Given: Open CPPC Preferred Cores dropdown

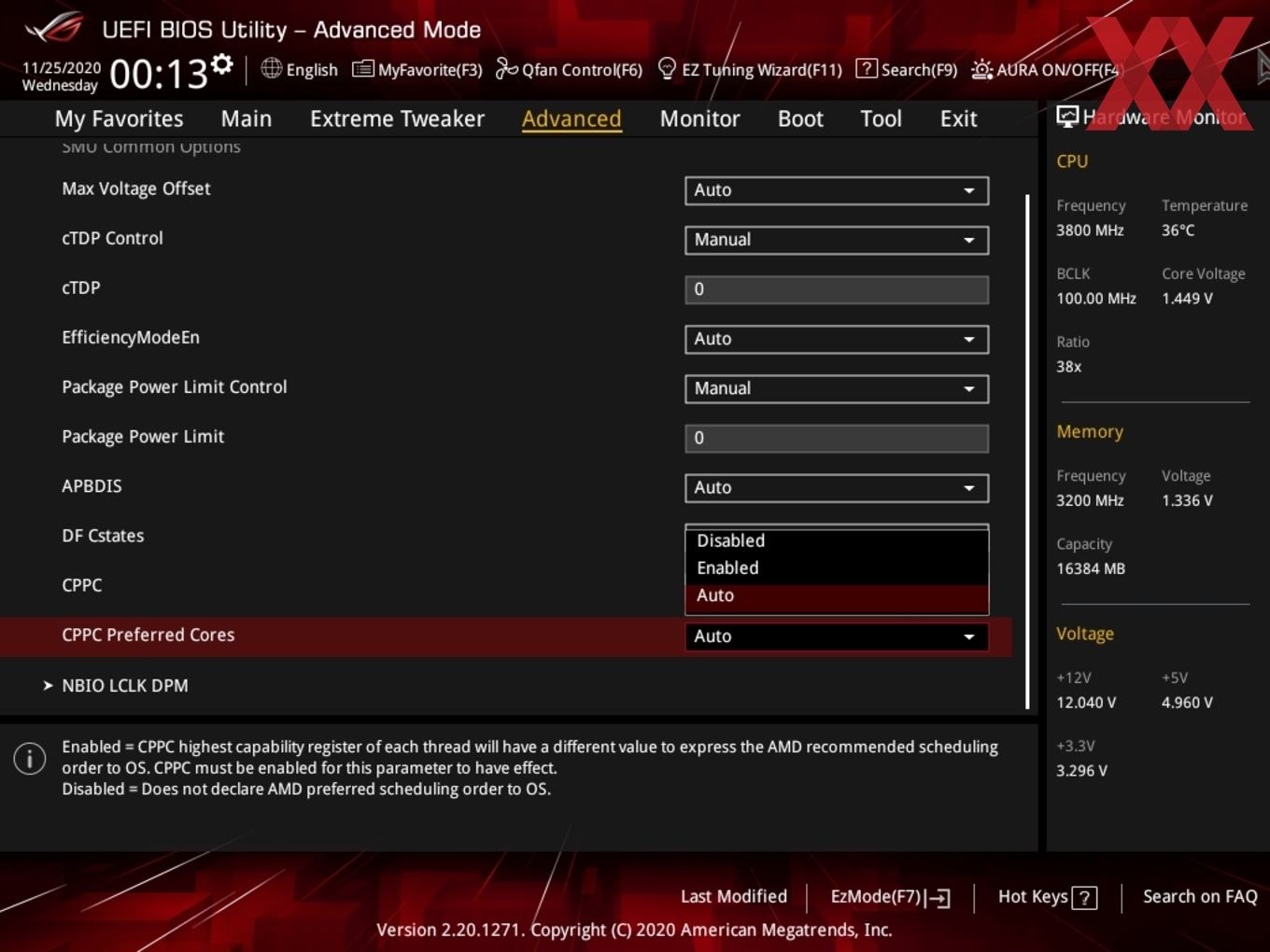Looking at the screenshot, I should (837, 637).
